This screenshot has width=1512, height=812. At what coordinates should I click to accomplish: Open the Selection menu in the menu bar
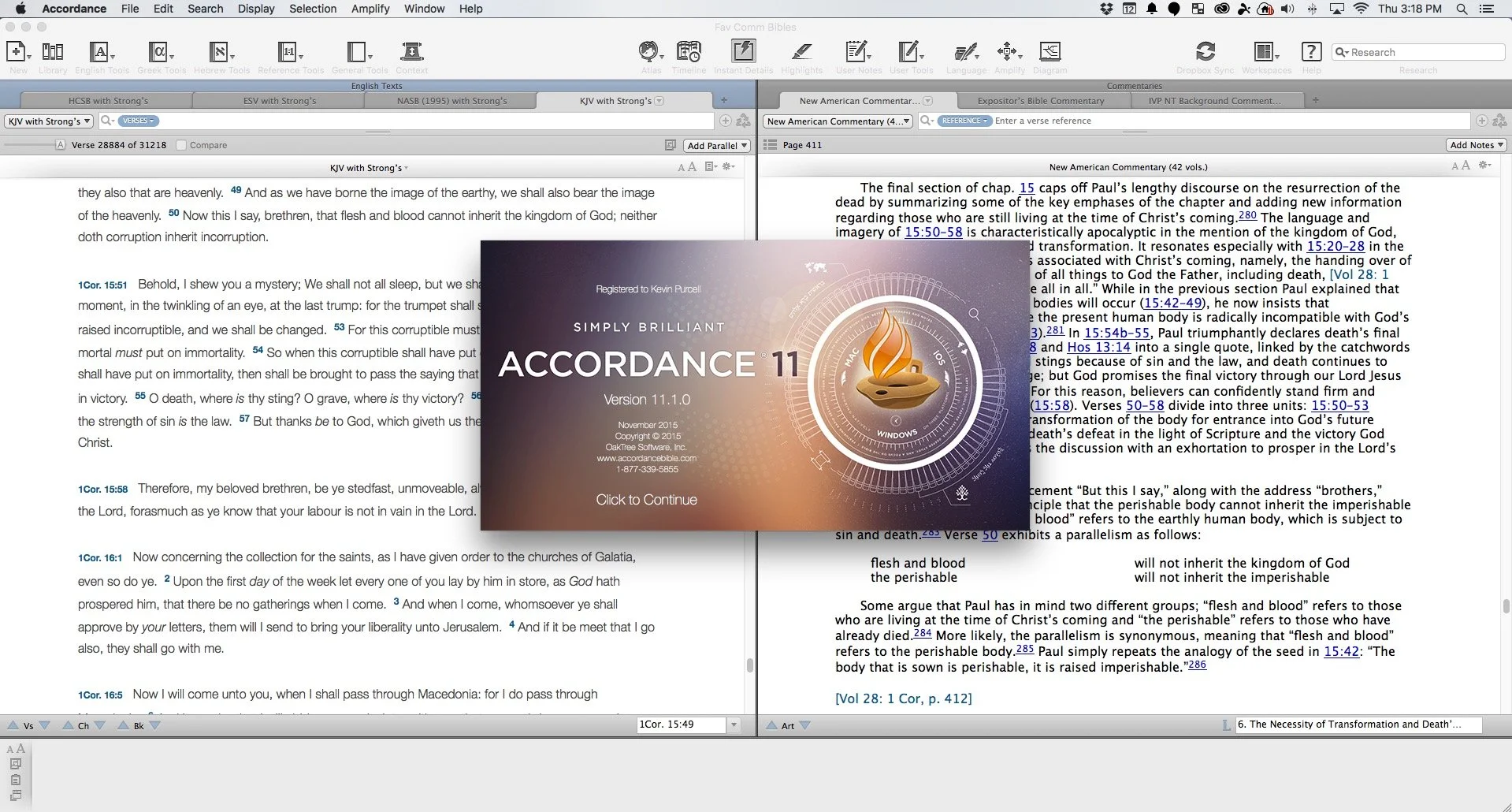pyautogui.click(x=313, y=9)
